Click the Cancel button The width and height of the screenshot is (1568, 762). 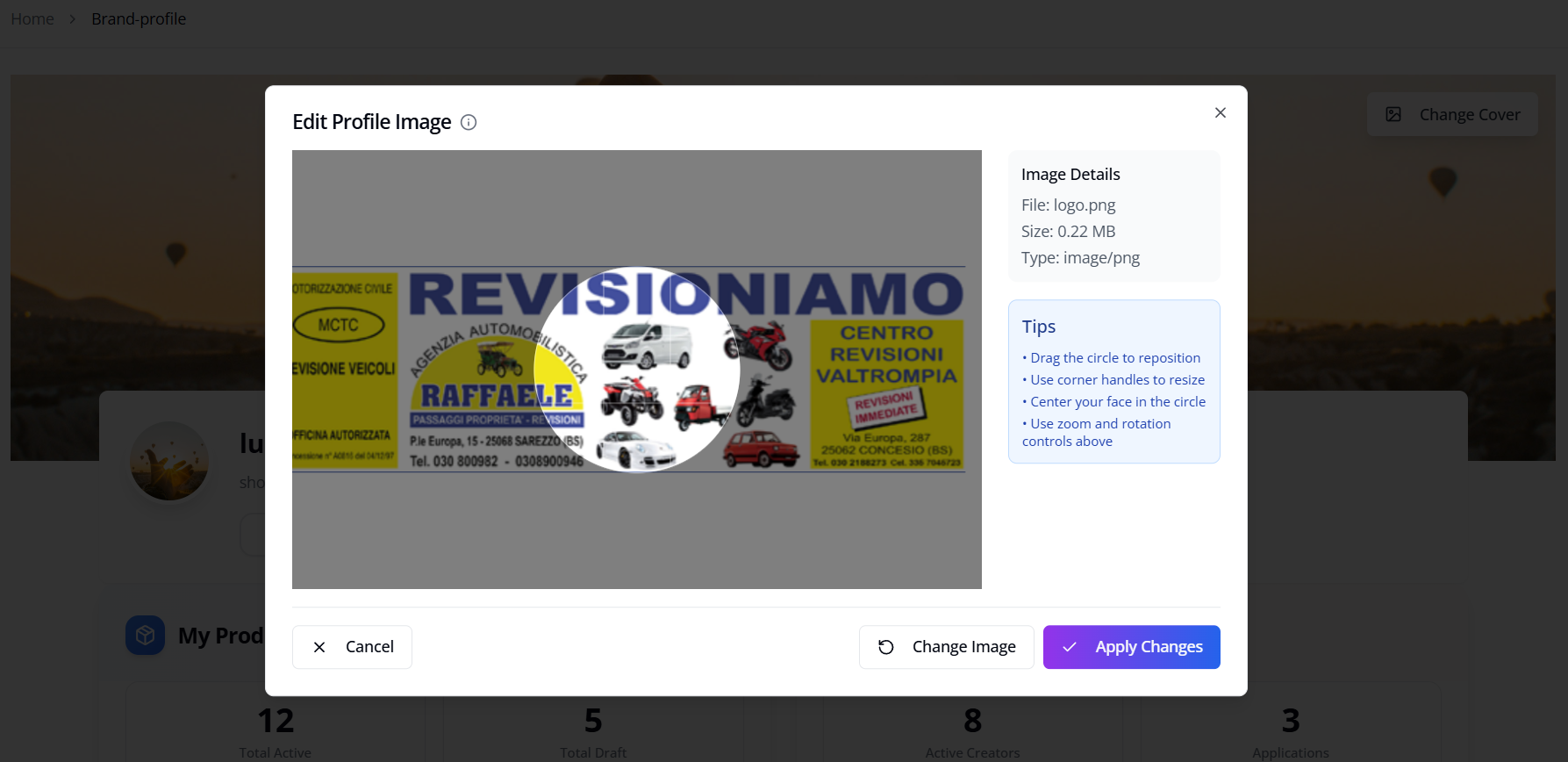tap(352, 647)
